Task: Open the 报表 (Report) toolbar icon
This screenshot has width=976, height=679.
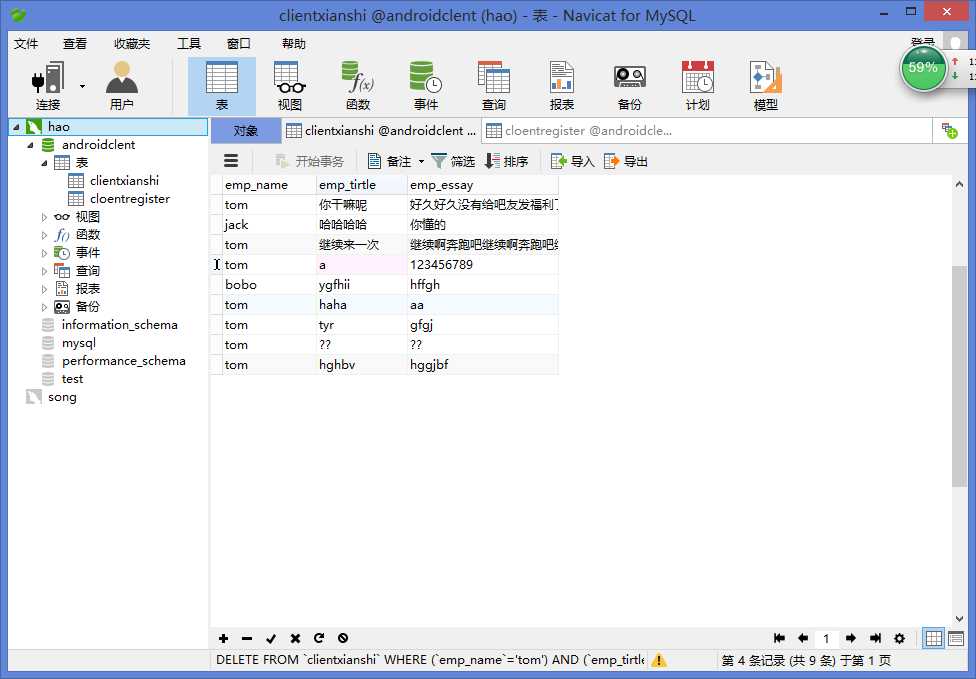Action: (x=561, y=86)
